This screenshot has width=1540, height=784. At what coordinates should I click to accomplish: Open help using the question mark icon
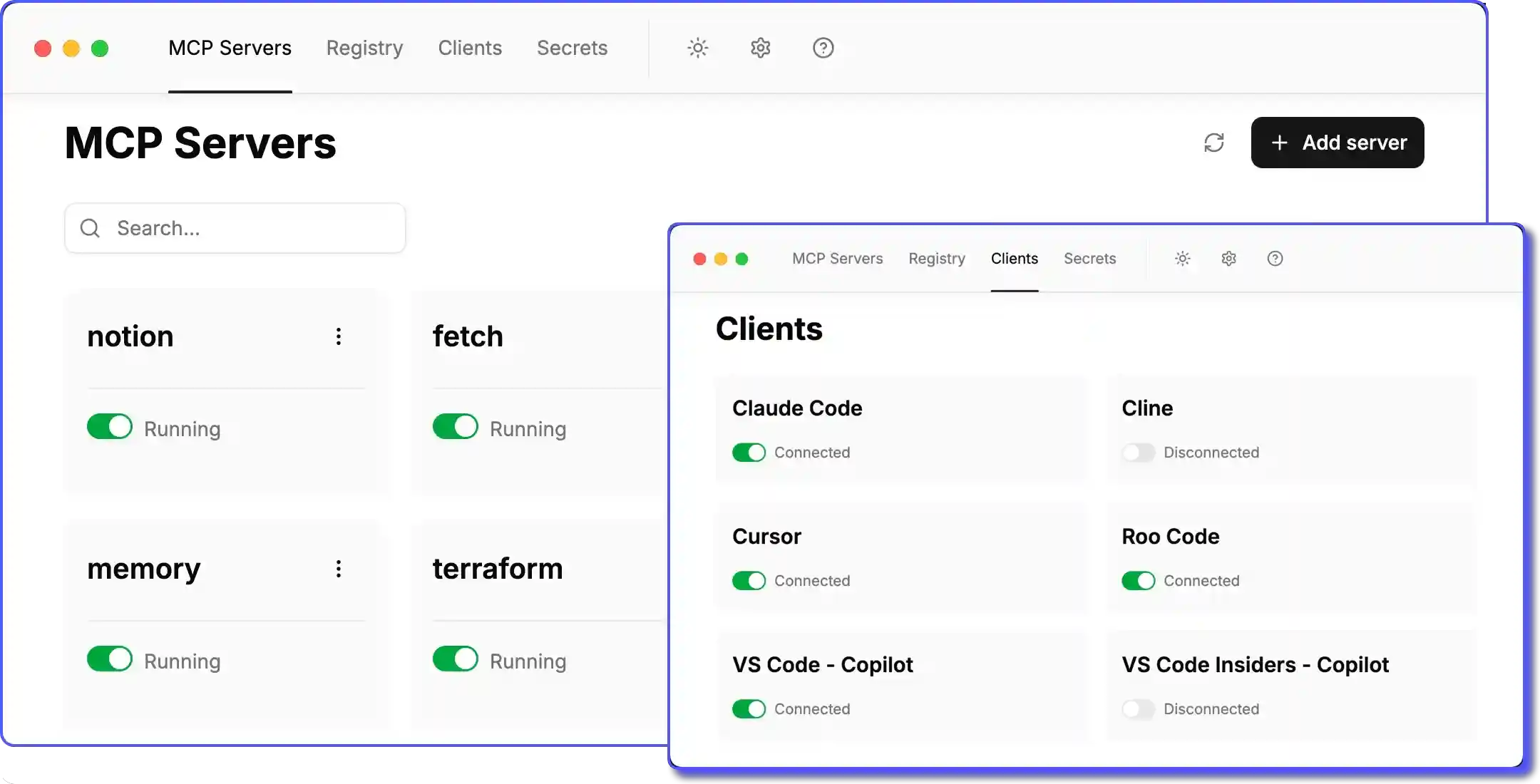[x=823, y=48]
